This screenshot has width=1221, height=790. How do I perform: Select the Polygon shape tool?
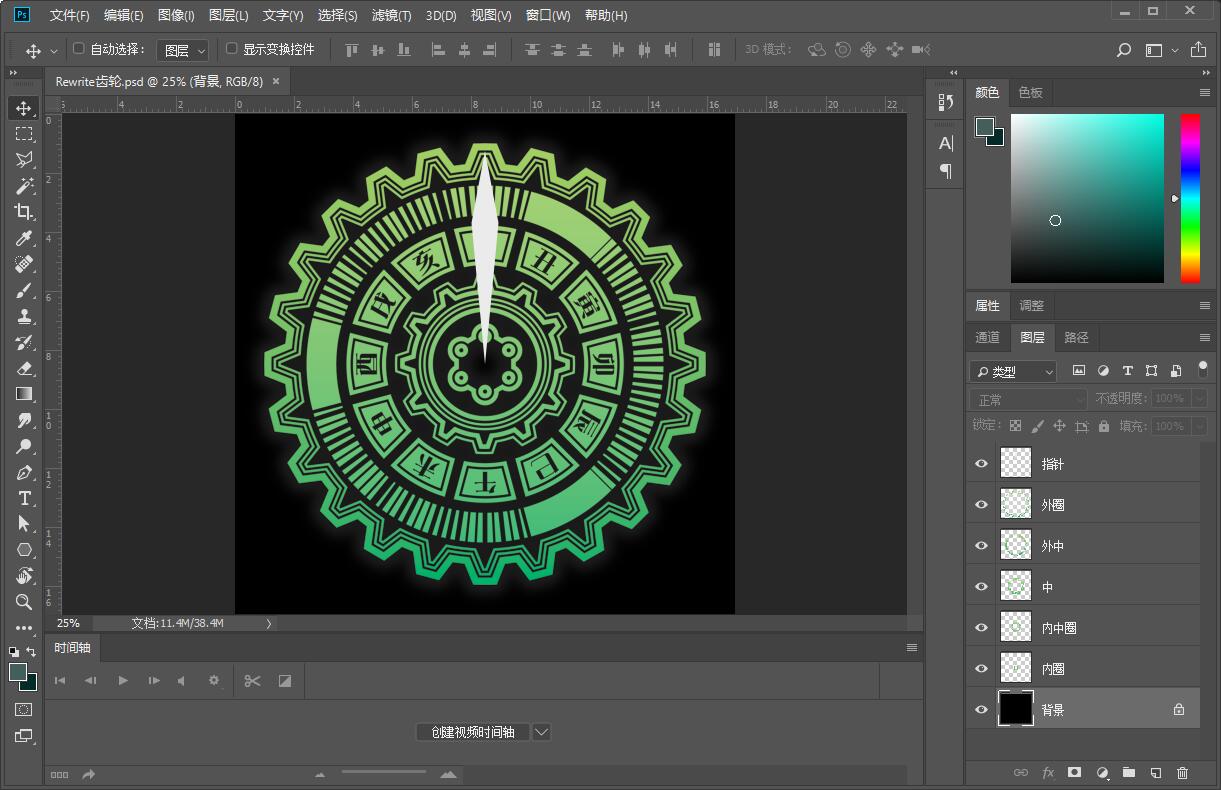(x=24, y=550)
